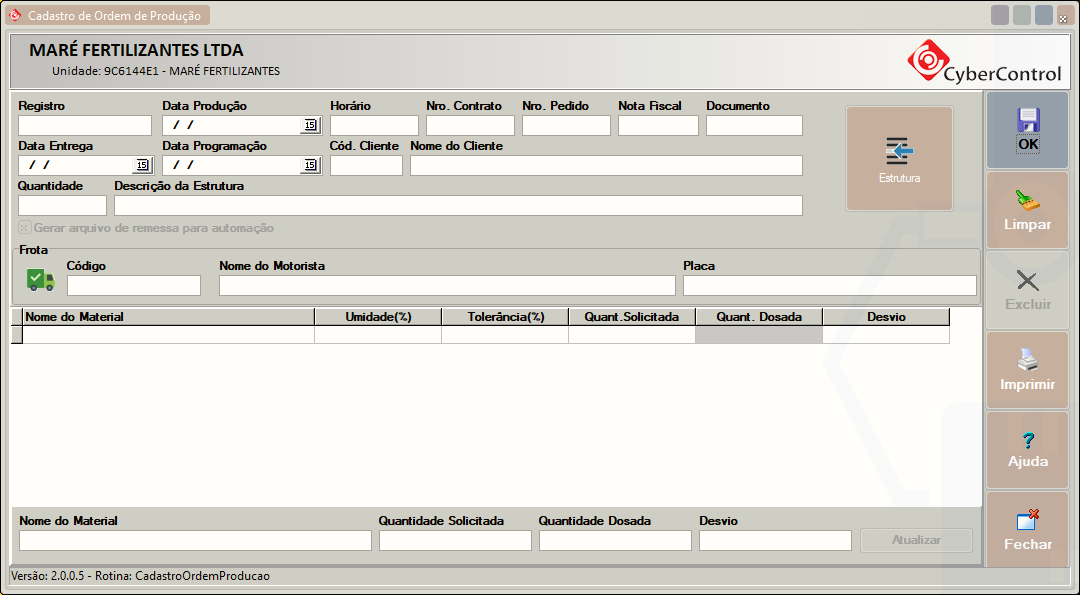1080x595 pixels.
Task: Focus the Nome do Motorista field
Action: (x=447, y=286)
